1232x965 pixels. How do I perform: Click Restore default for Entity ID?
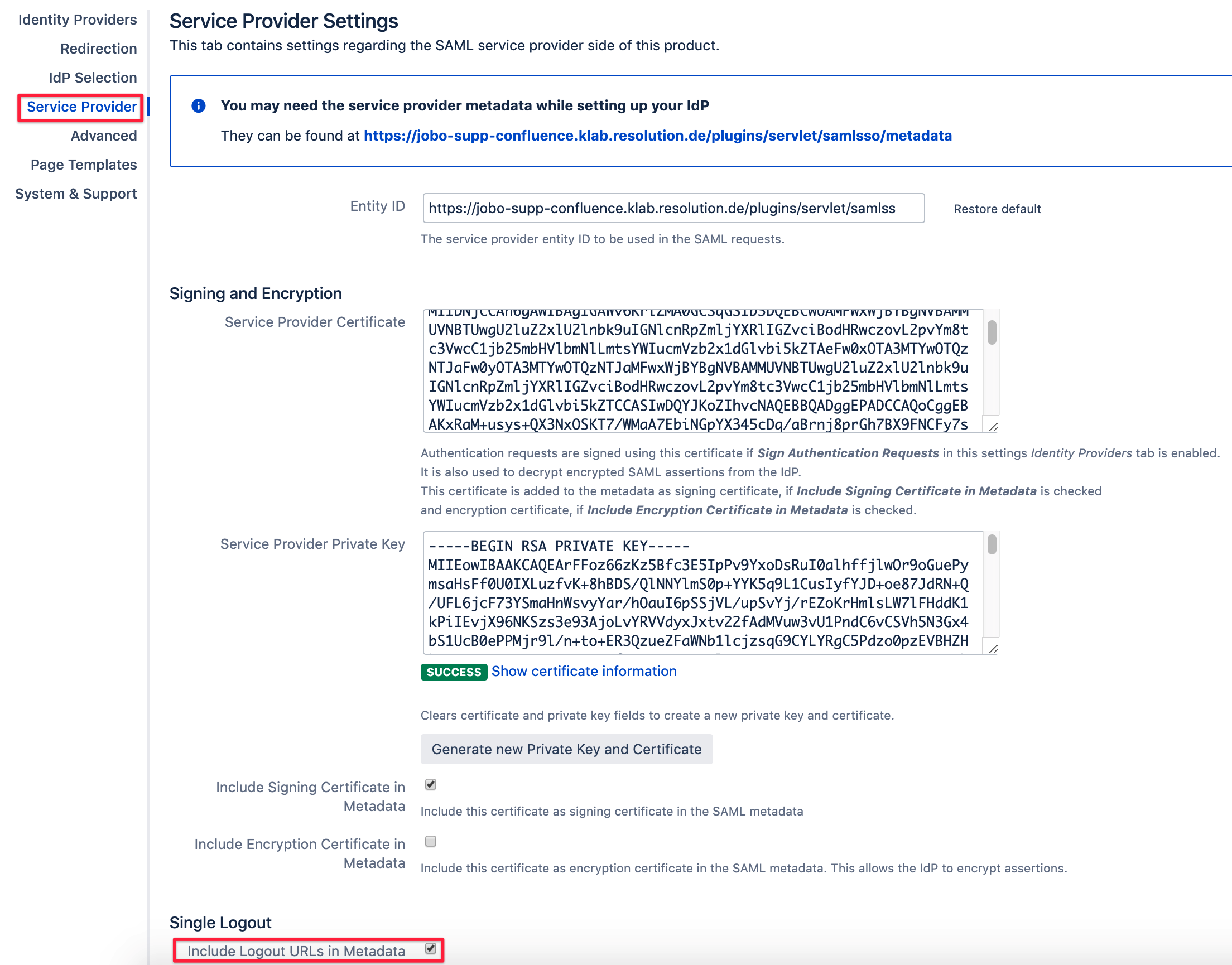tap(997, 209)
